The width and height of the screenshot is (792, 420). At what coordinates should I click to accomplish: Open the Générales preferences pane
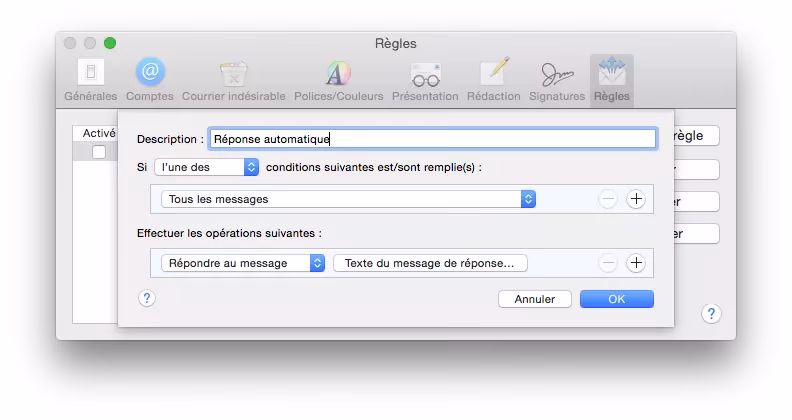pos(90,81)
